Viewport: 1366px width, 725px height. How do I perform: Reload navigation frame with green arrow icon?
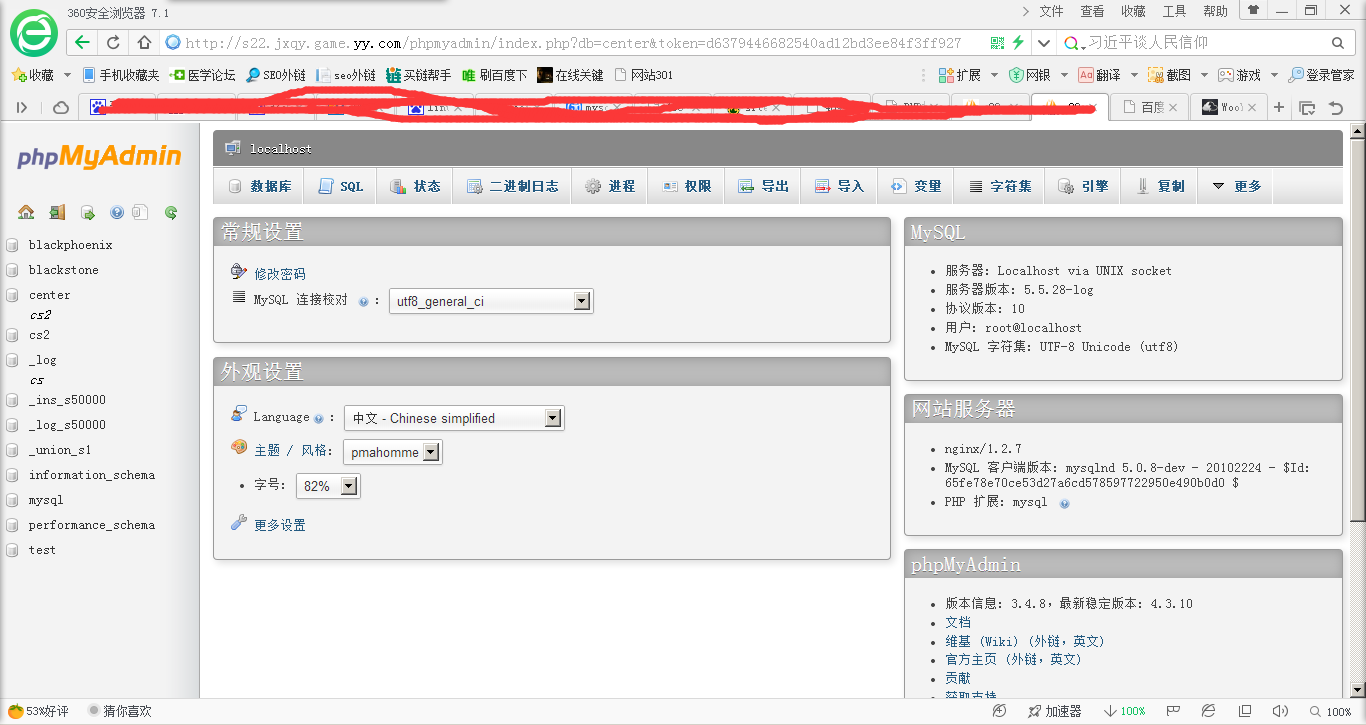[x=171, y=212]
